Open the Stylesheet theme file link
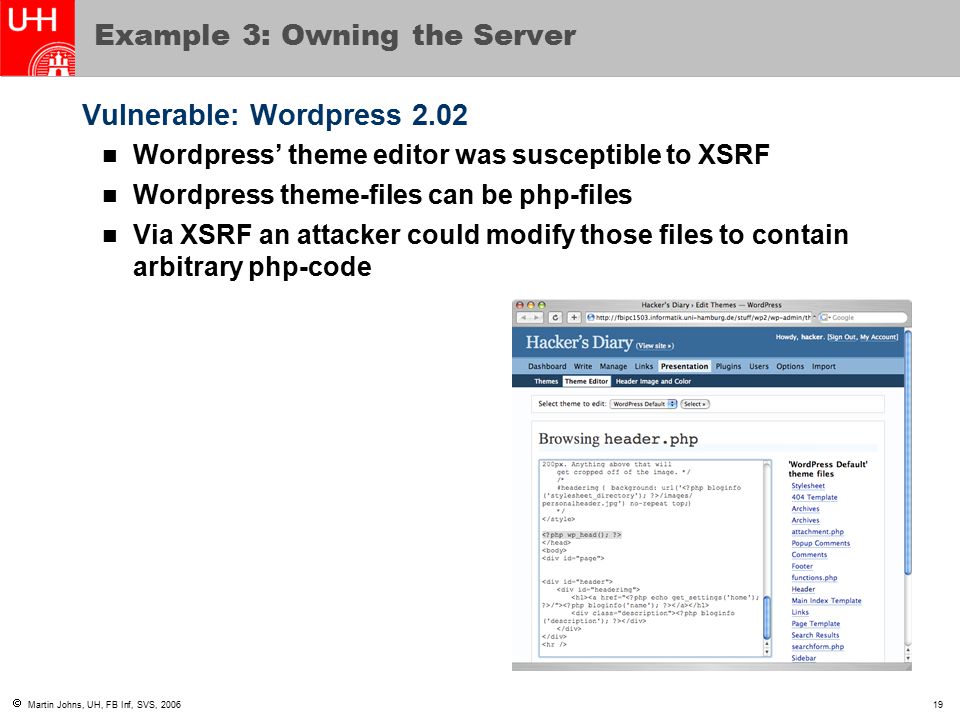 tap(808, 486)
